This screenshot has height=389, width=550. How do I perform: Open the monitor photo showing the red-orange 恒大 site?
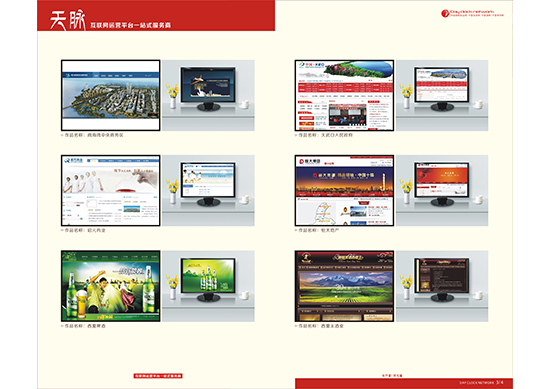coord(442,190)
